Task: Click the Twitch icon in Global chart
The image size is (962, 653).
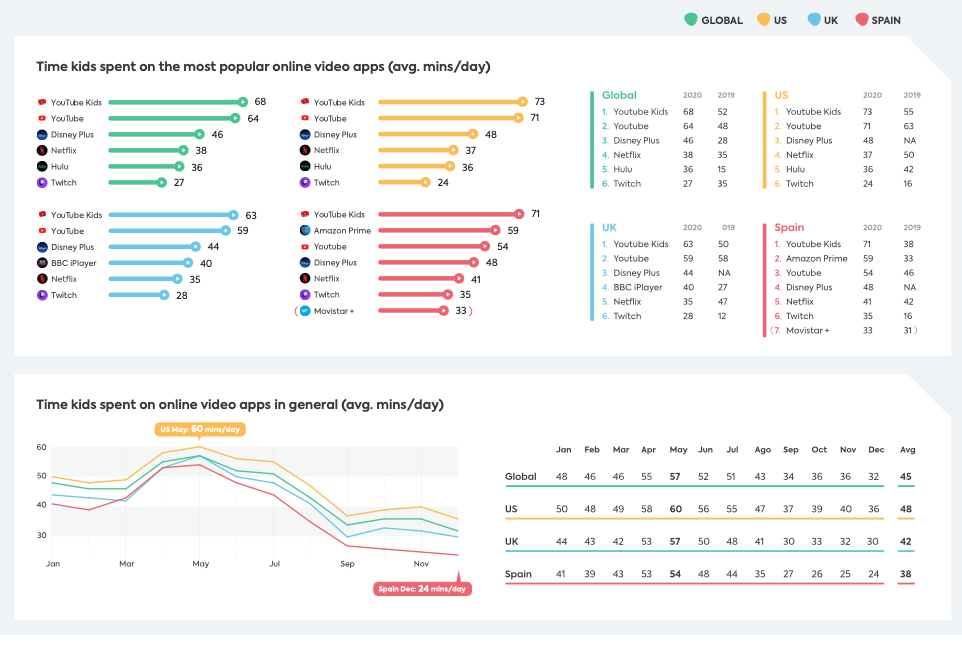Action: (41, 182)
